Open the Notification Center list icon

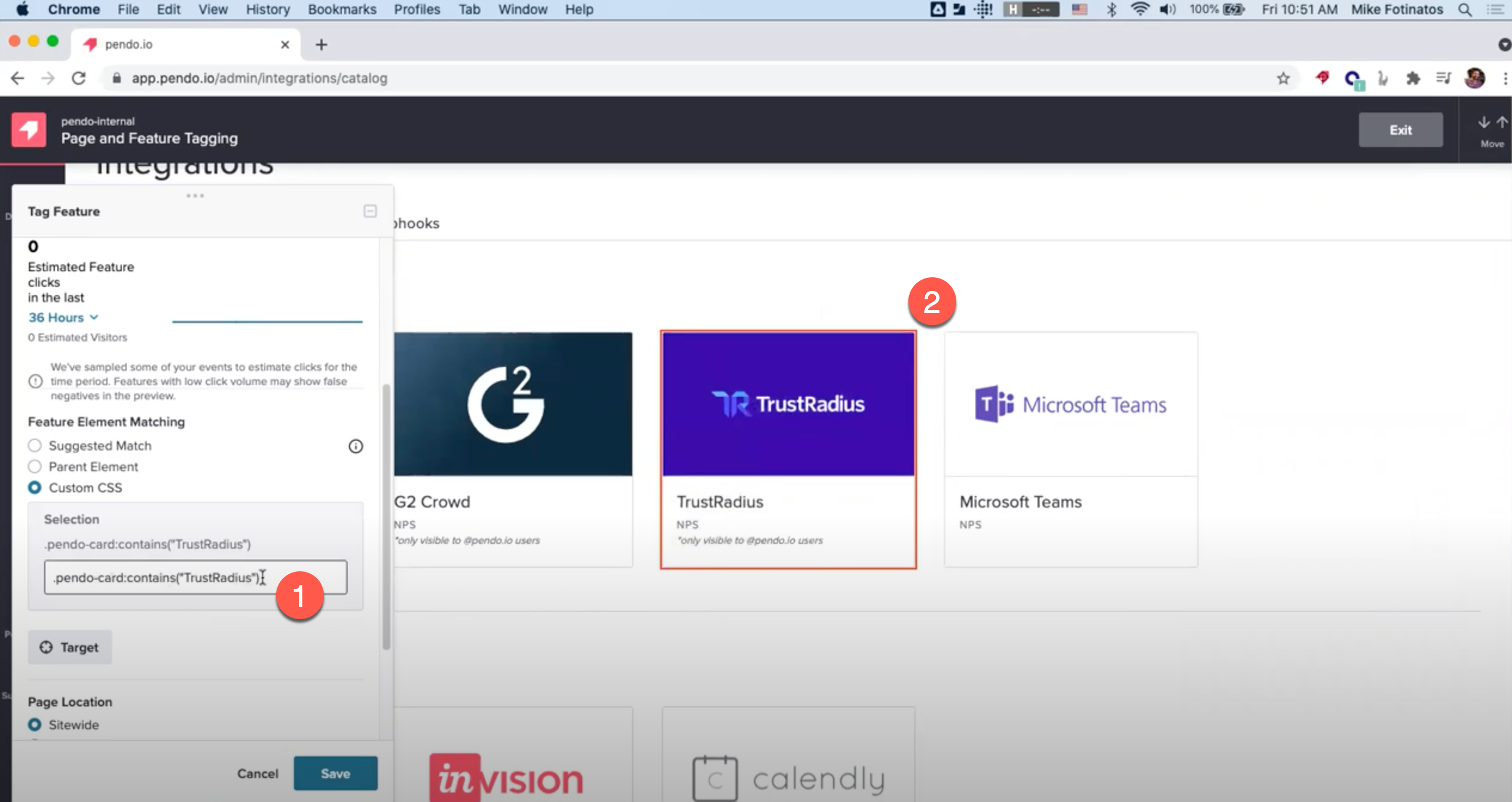pos(1495,10)
